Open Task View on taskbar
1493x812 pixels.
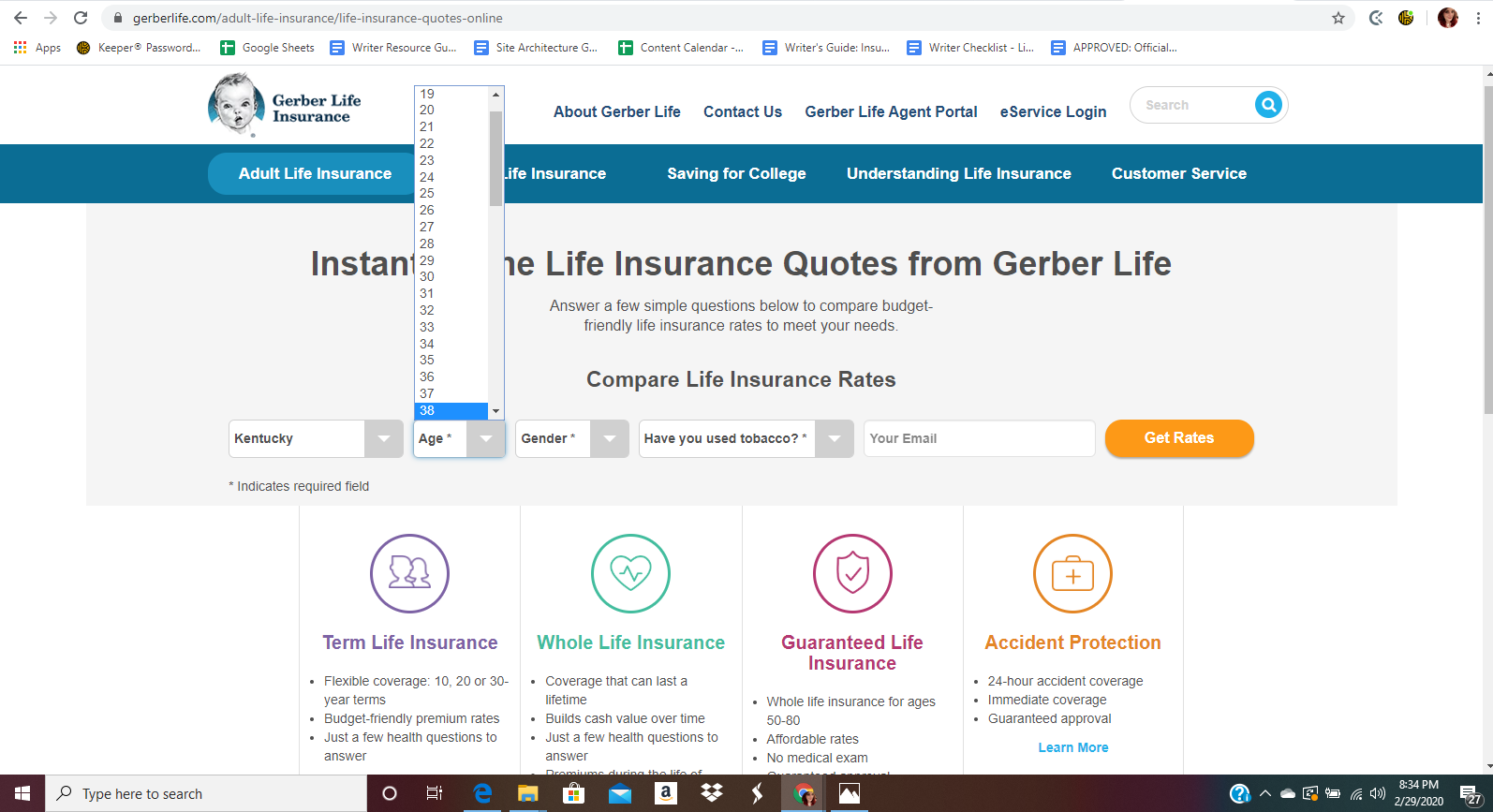pyautogui.click(x=435, y=793)
